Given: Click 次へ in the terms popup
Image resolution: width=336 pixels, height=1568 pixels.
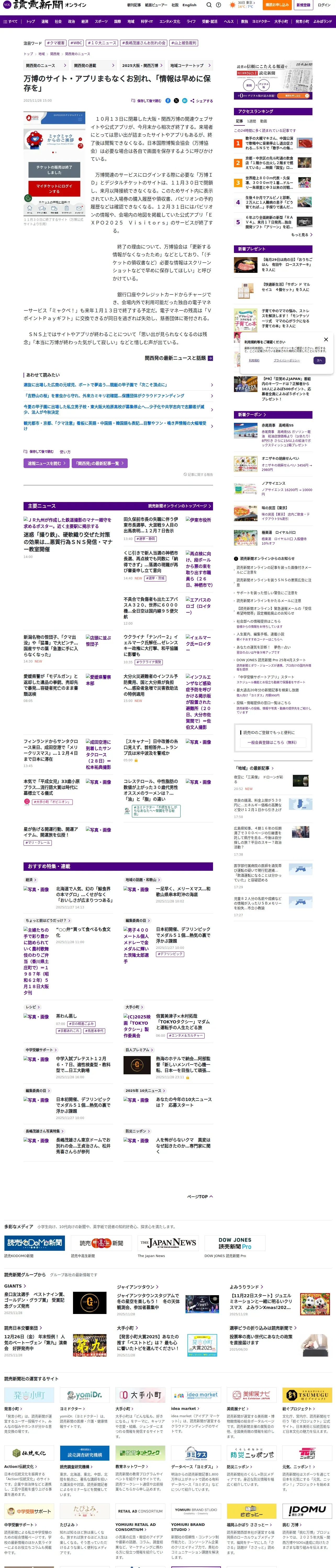Looking at the screenshot, I should tap(319, 360).
